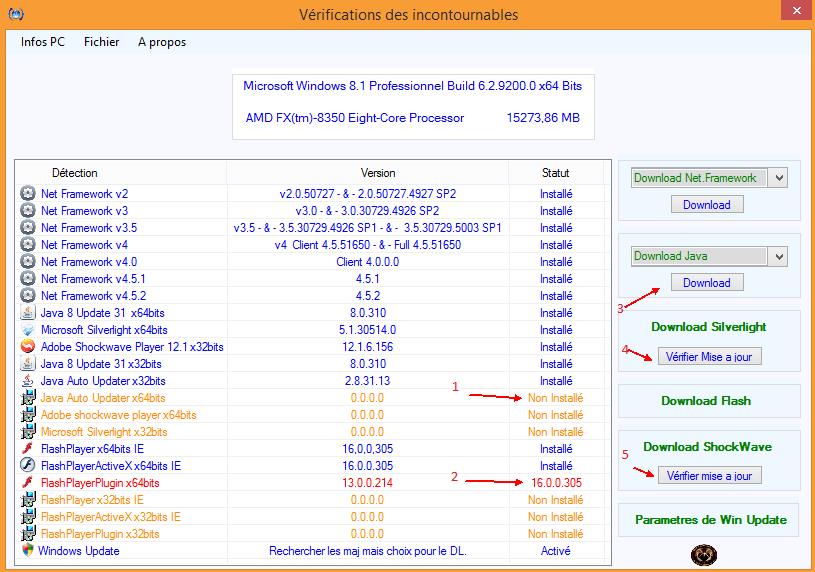Click the Net Framework v3.5 gear icon
Viewport: 815px width, 572px height.
pos(28,227)
